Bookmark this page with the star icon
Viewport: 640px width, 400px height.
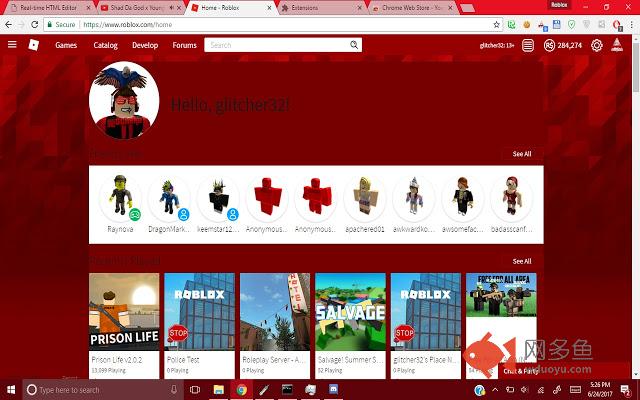pyautogui.click(x=496, y=24)
